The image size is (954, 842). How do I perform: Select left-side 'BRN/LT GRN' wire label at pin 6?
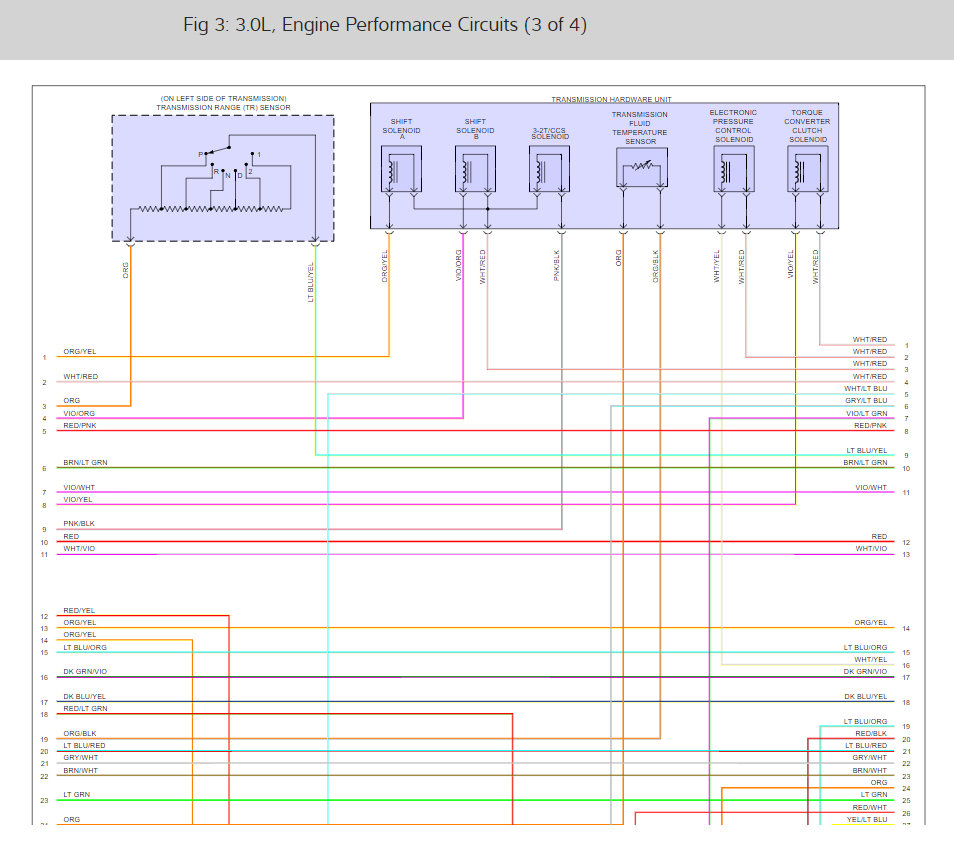coord(85,462)
